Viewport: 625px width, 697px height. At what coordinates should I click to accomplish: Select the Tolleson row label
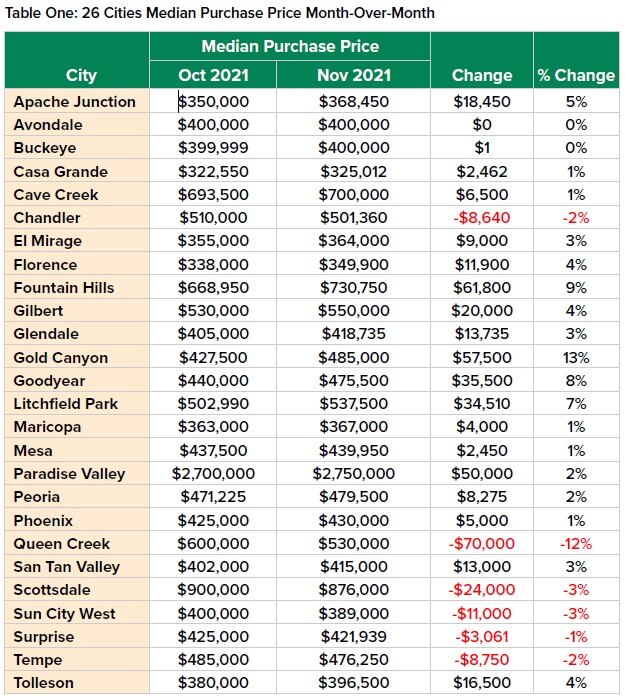point(46,684)
